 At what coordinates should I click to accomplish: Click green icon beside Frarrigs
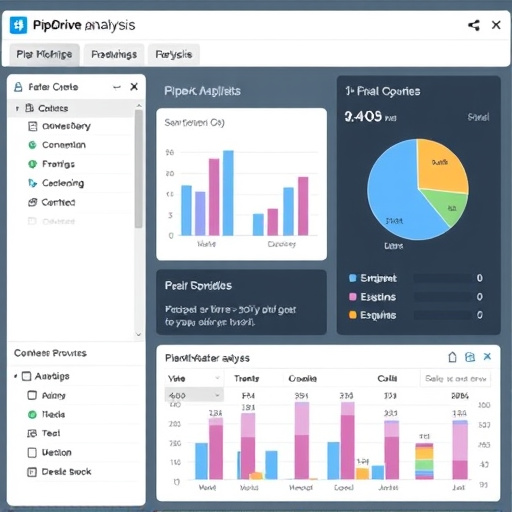coord(32,164)
